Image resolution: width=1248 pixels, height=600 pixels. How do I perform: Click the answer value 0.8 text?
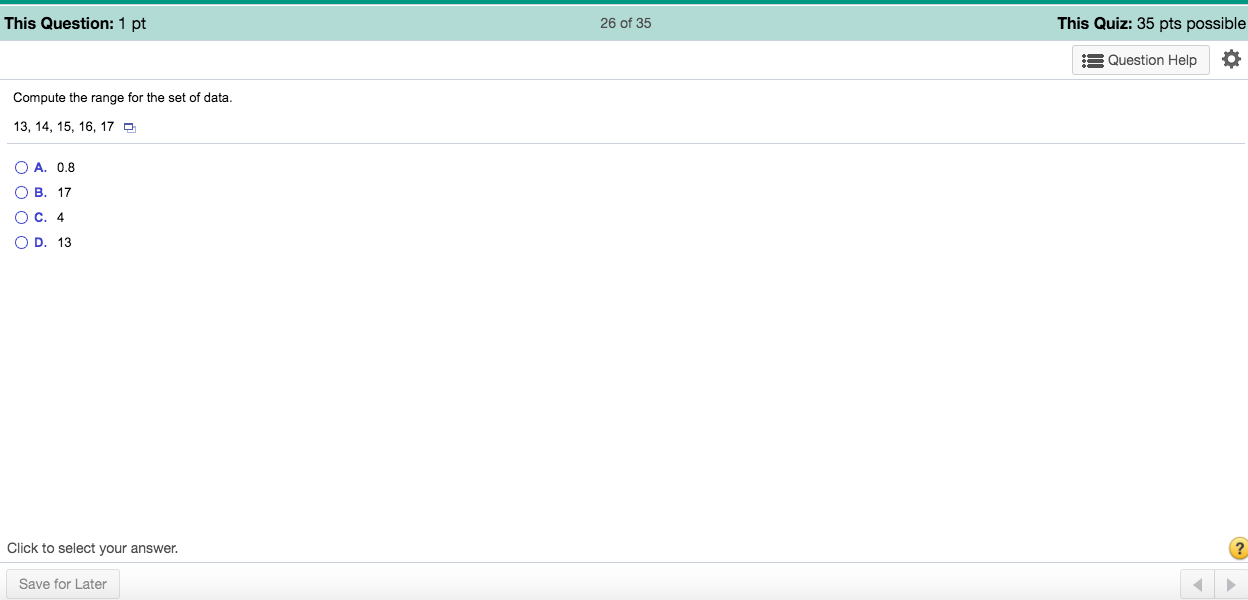coord(66,167)
